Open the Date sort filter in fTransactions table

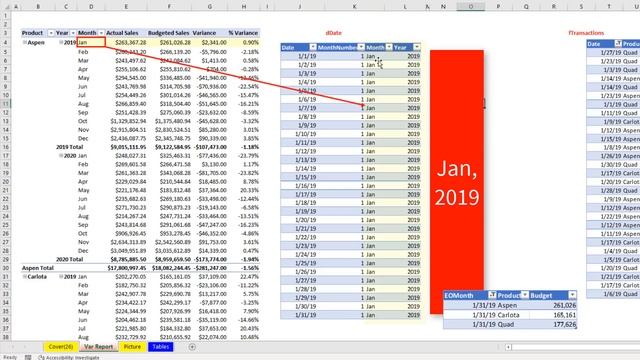[x=618, y=44]
